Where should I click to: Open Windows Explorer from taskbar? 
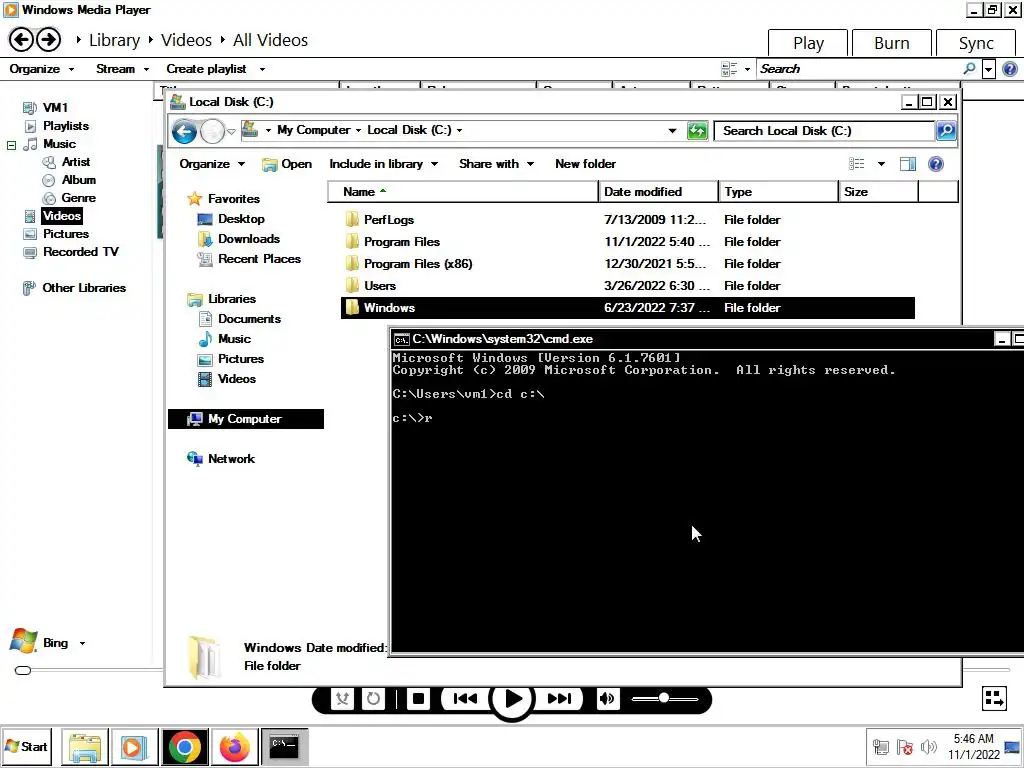[x=85, y=746]
